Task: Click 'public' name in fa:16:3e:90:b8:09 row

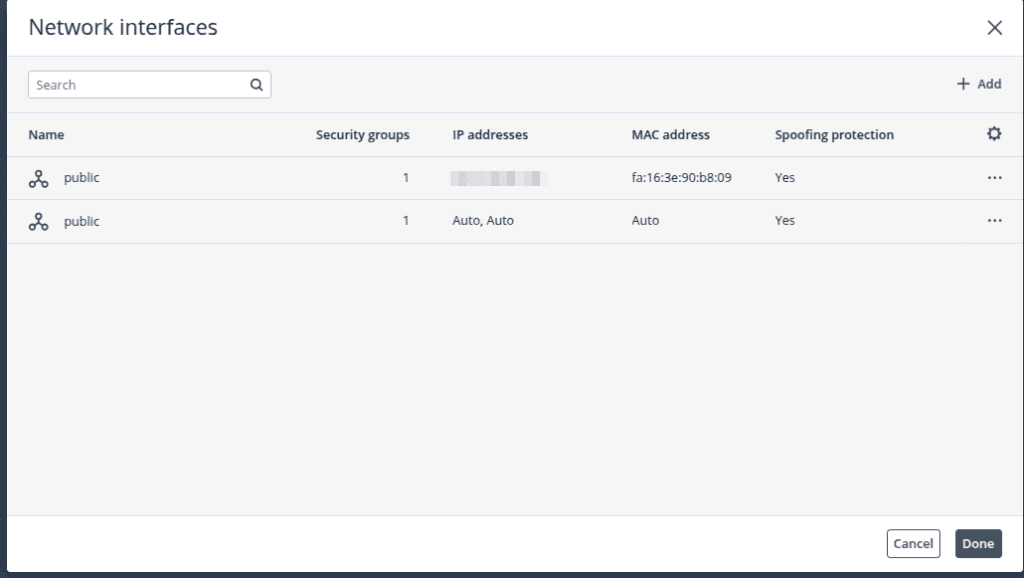Action: point(82,178)
